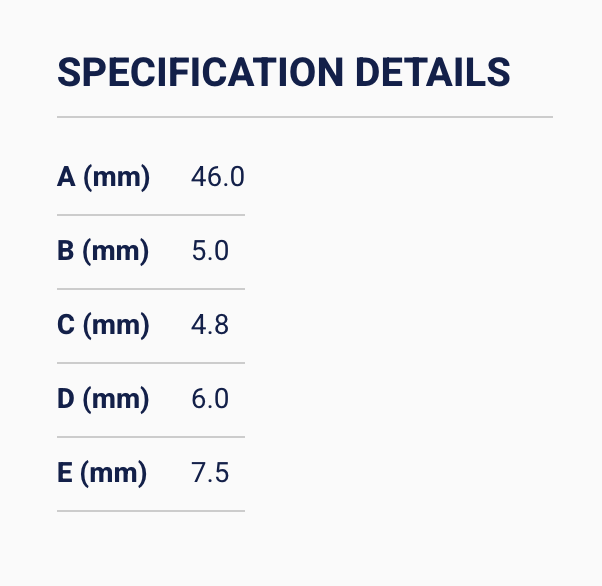
Task: Click the (mm) unit beside letter A
Action: 116,178
